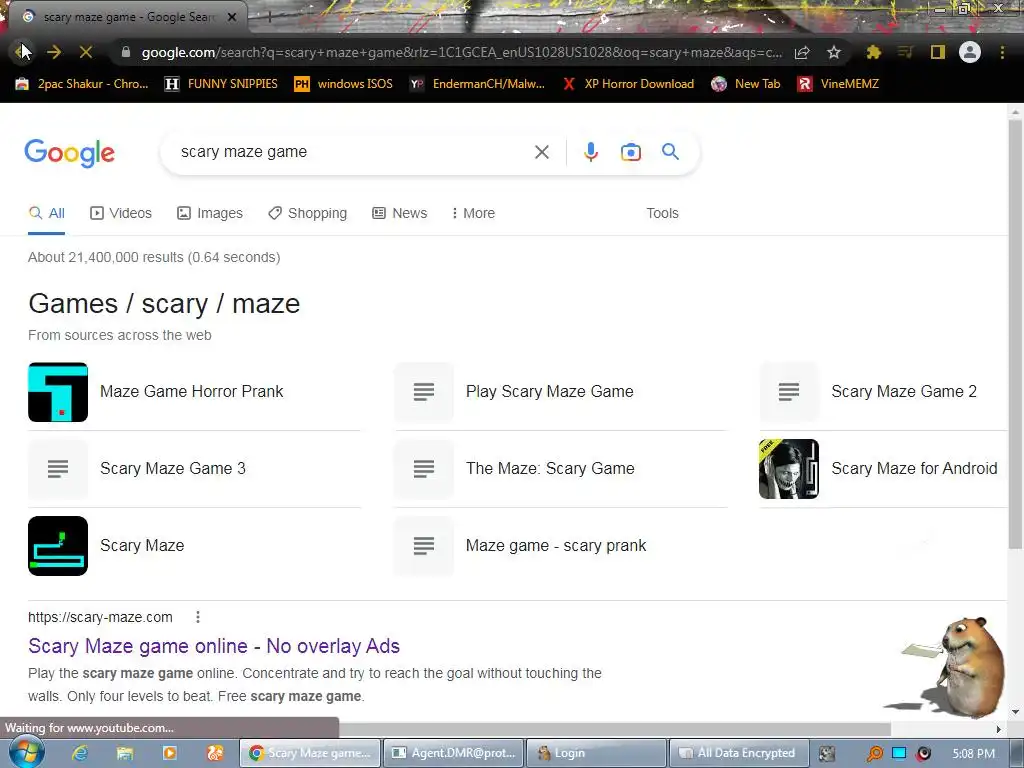The image size is (1024, 768).
Task: Open the EndermanCH/Malw... bookmark
Action: point(477,84)
